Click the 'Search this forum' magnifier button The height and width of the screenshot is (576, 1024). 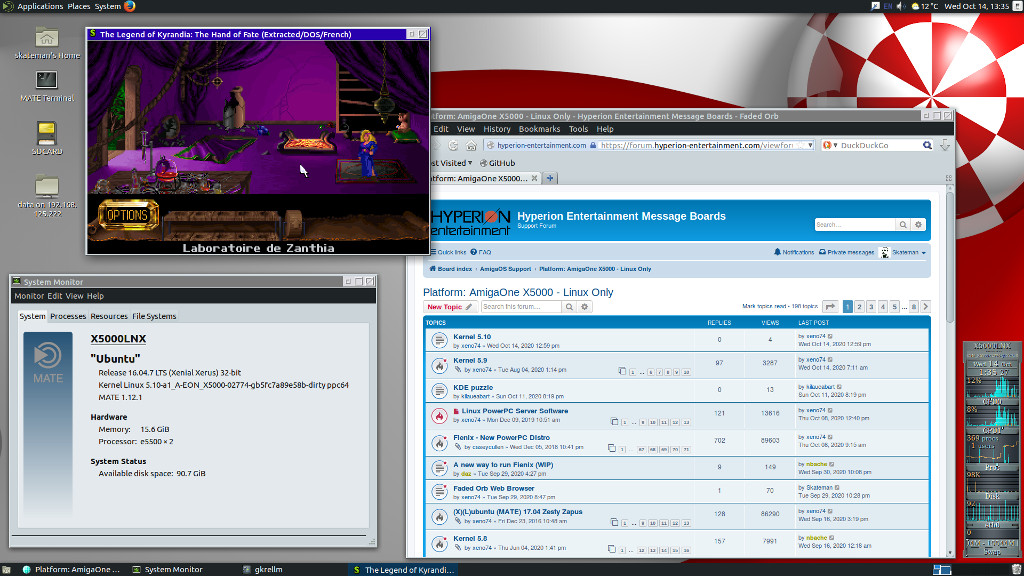pos(569,307)
